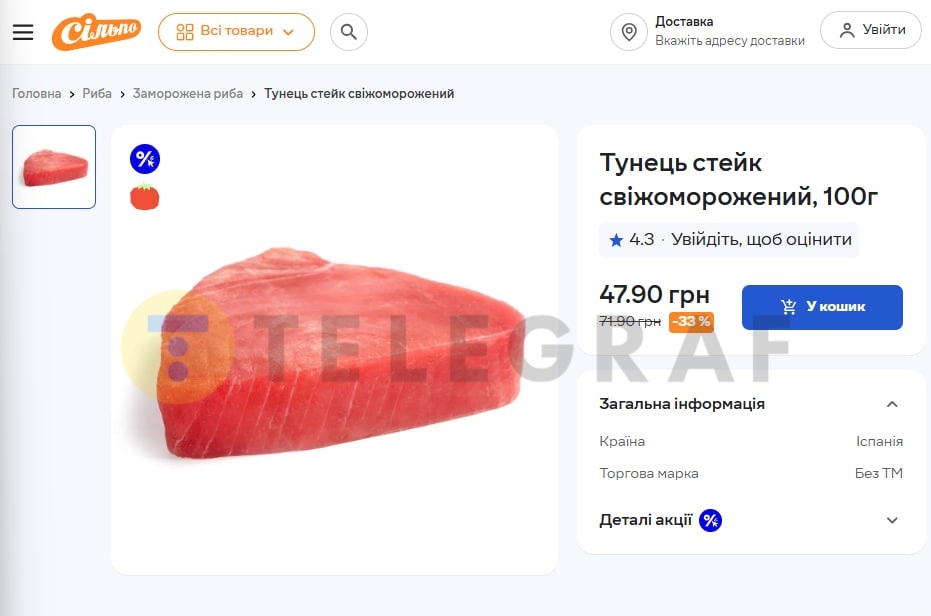The width and height of the screenshot is (931, 616).
Task: Add tuna steak with У кошик button
Action: pos(822,307)
